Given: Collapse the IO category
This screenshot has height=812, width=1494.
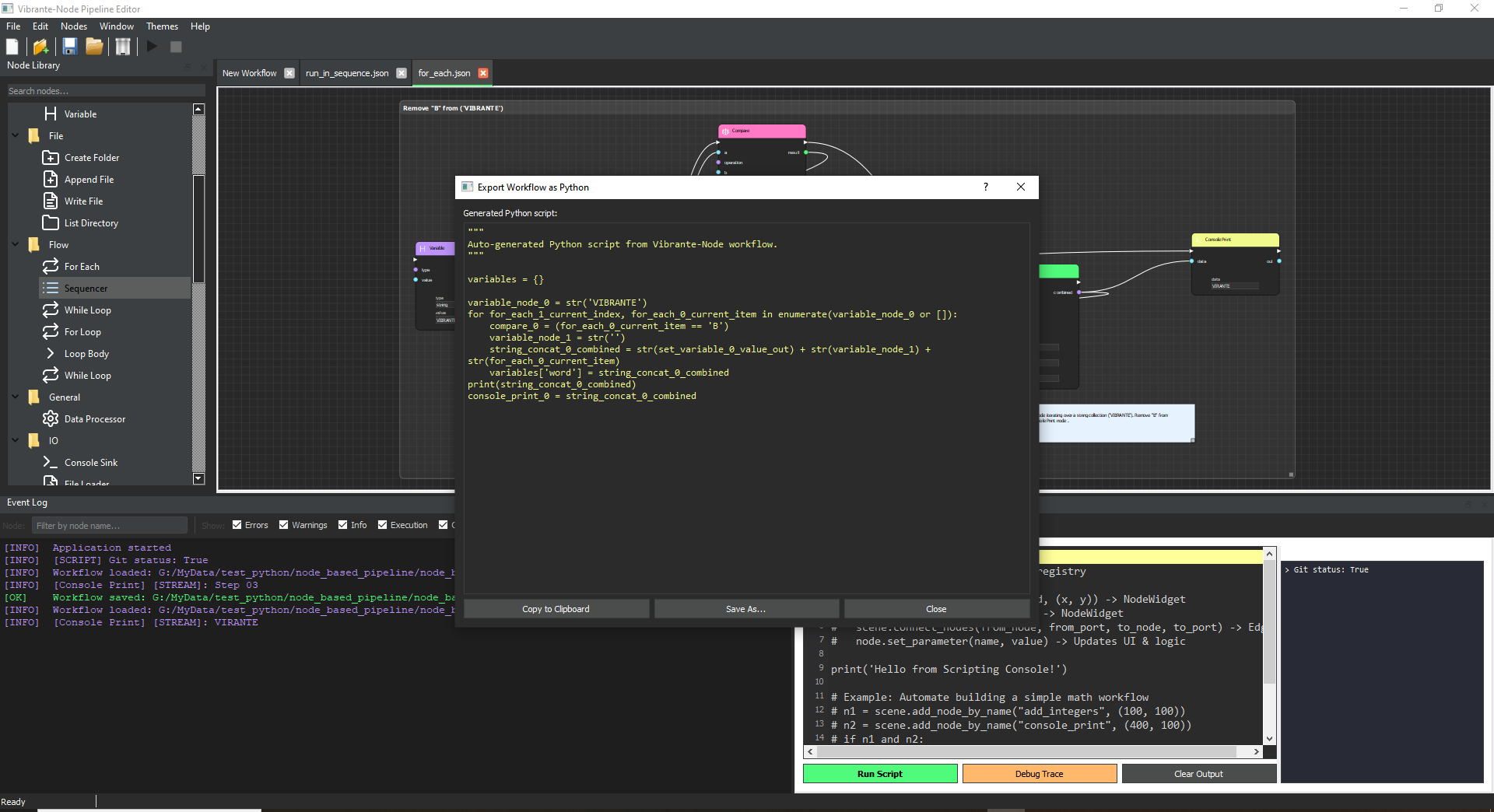Looking at the screenshot, I should click(x=16, y=440).
